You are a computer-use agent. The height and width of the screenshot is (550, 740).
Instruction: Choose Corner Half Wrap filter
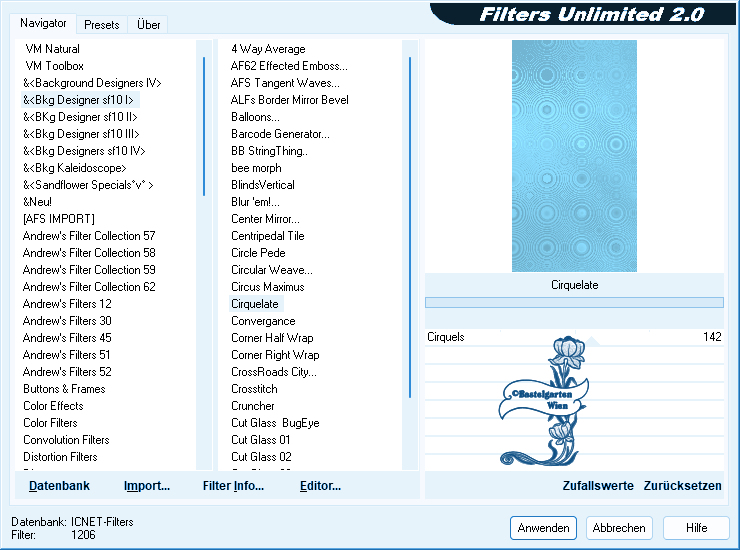pyautogui.click(x=272, y=338)
